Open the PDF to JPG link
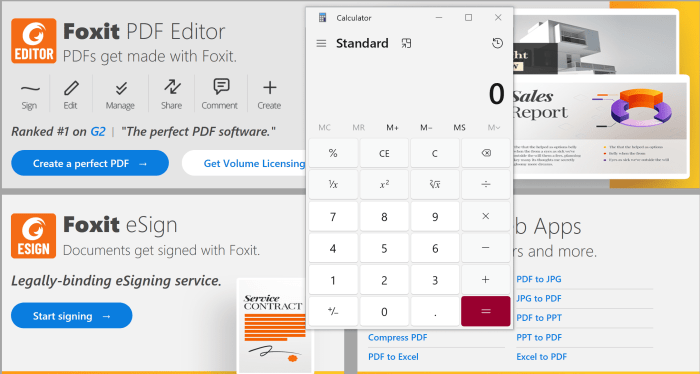The width and height of the screenshot is (700, 374). point(539,279)
